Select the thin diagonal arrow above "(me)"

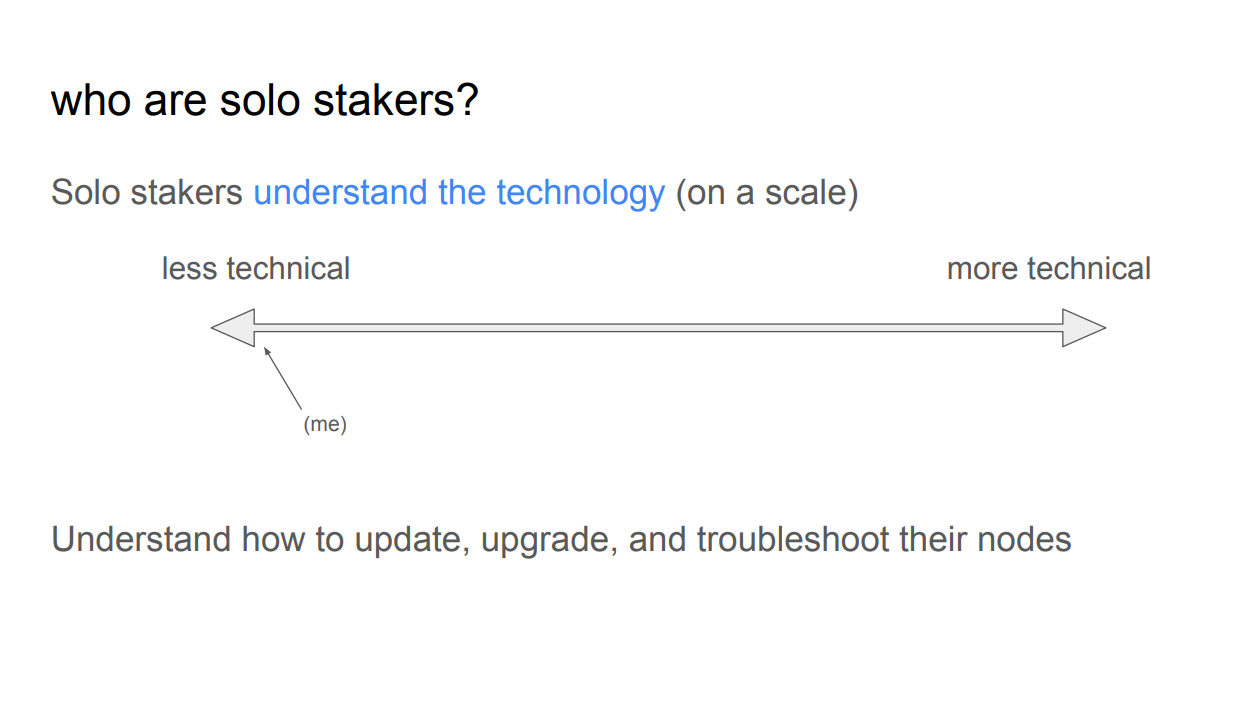283,378
